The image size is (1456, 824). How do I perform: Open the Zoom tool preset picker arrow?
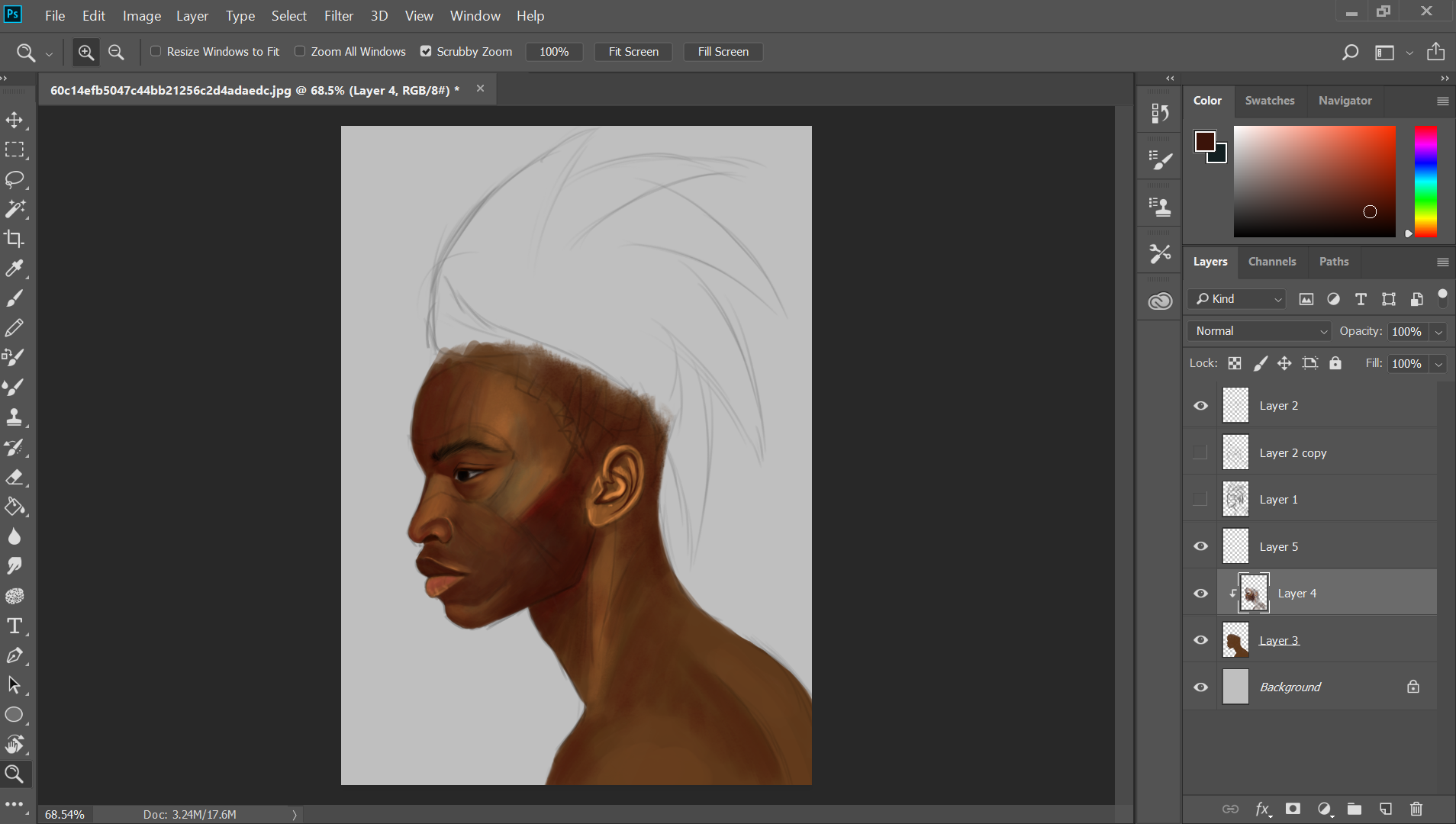pos(49,53)
